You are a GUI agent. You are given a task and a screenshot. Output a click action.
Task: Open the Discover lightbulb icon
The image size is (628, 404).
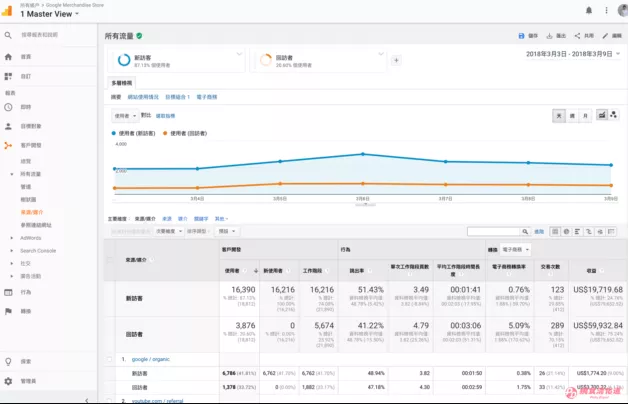coord(8,362)
